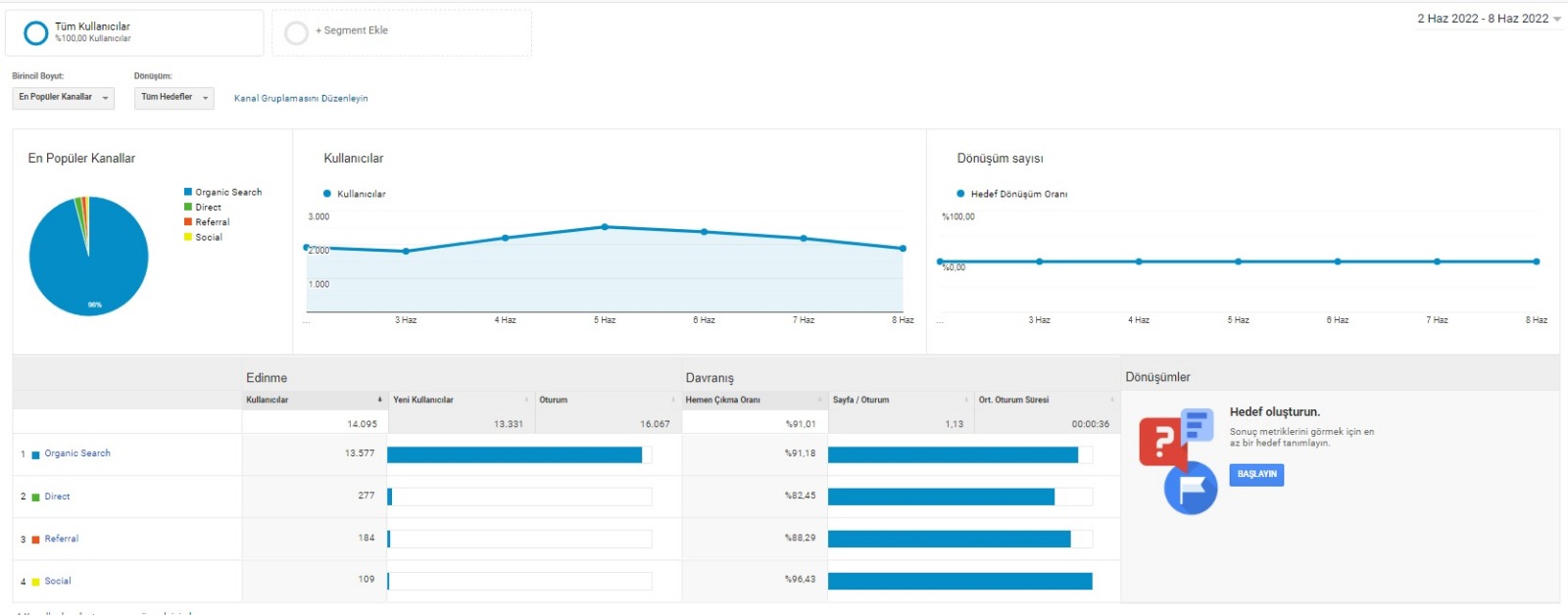Click the Tüm Kullanıcılar segment circle icon

[35, 33]
